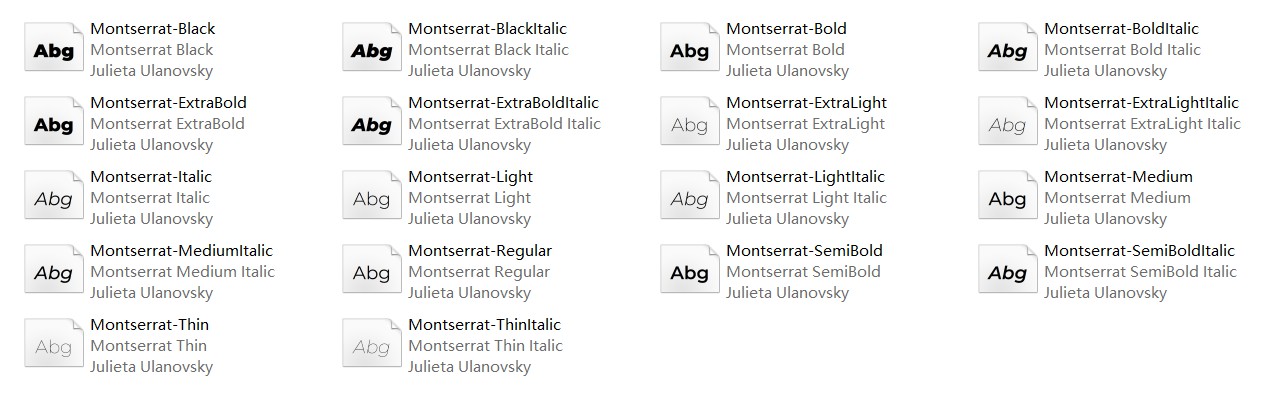
Task: Click the Montserrat-ExtraLight font icon
Action: [690, 124]
